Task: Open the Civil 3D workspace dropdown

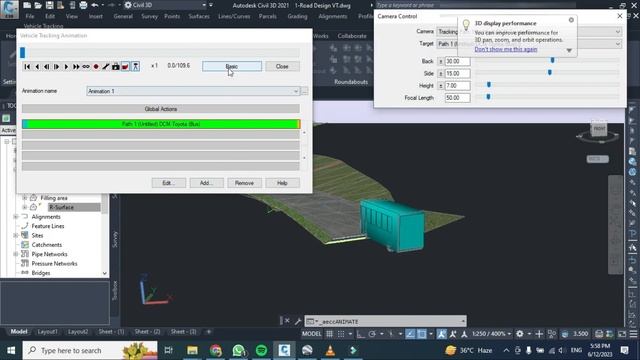Action: (x=204, y=5)
